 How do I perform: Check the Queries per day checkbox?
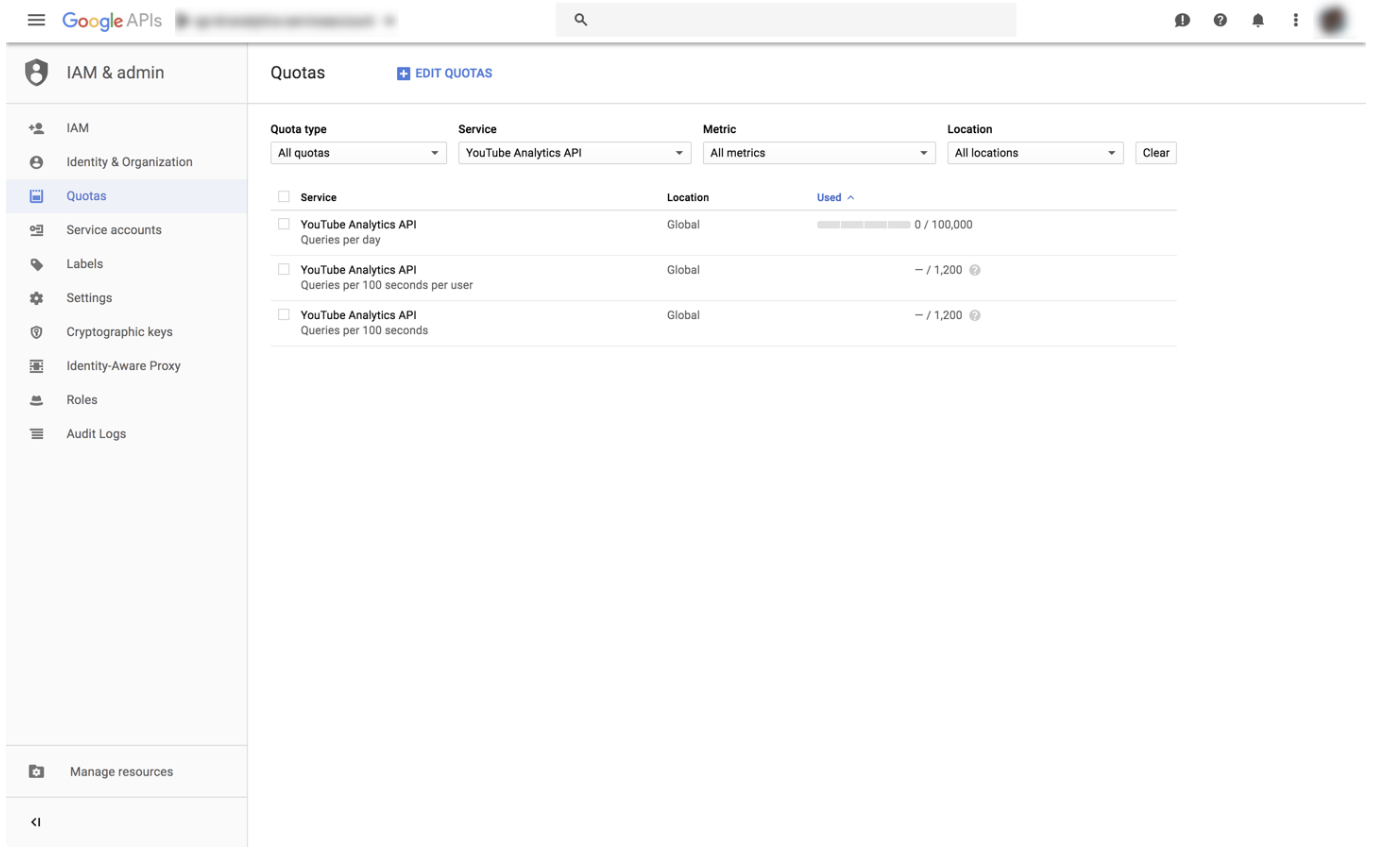(x=284, y=224)
